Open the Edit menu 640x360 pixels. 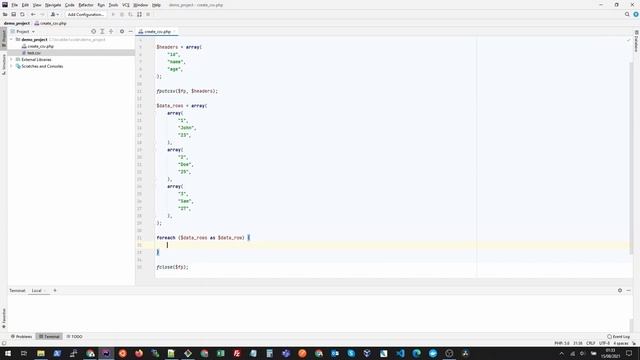pos(25,5)
